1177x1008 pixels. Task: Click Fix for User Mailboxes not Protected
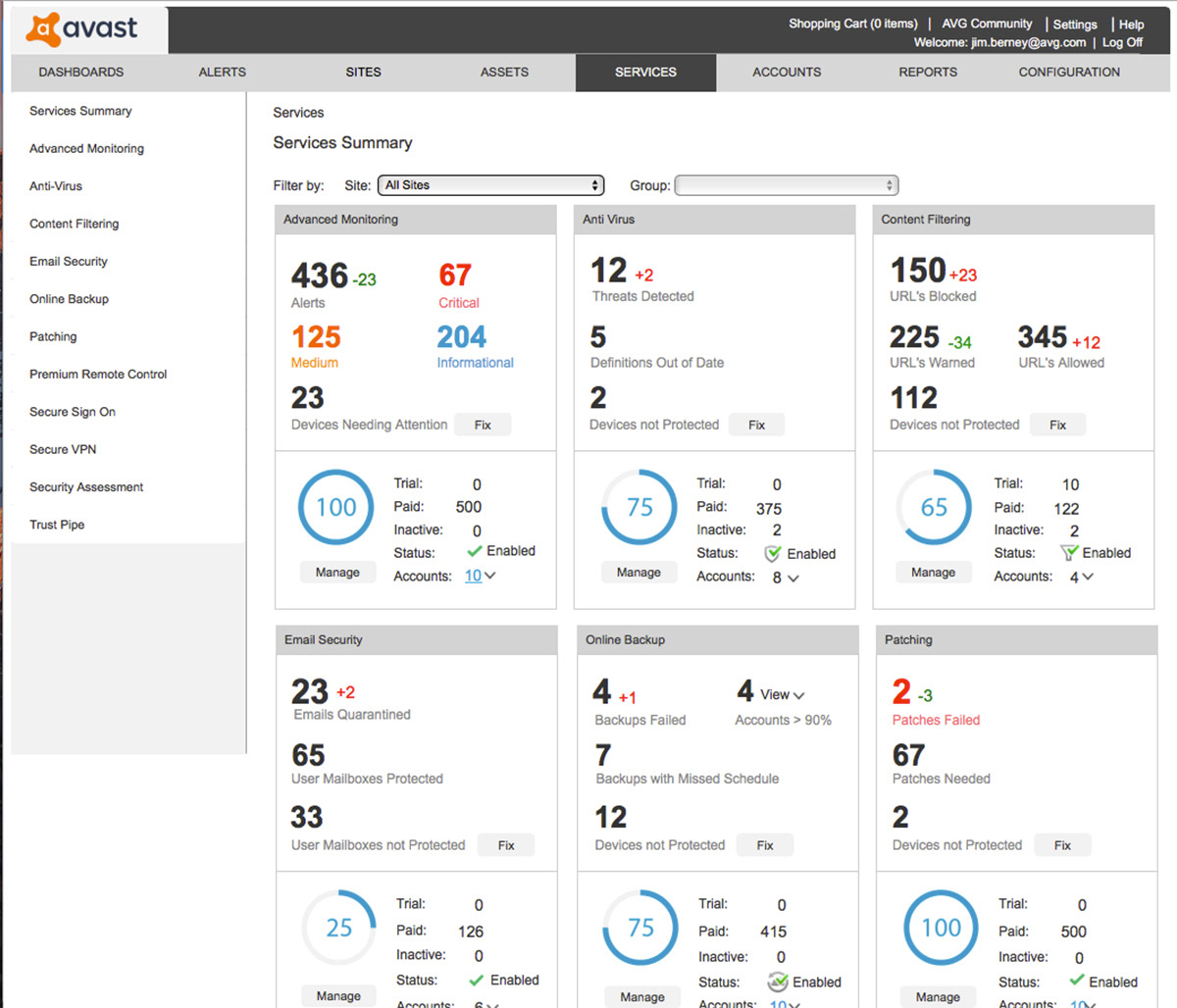click(x=506, y=845)
